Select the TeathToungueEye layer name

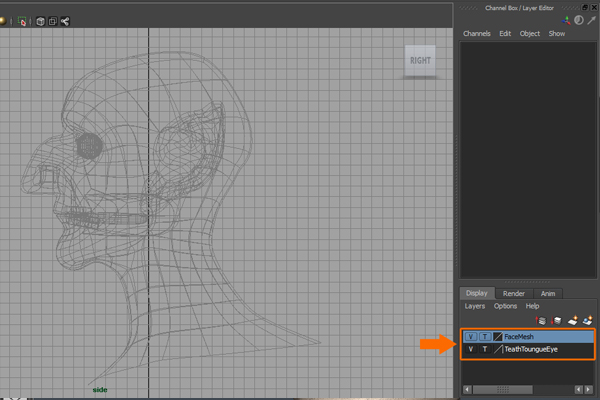[x=531, y=349]
